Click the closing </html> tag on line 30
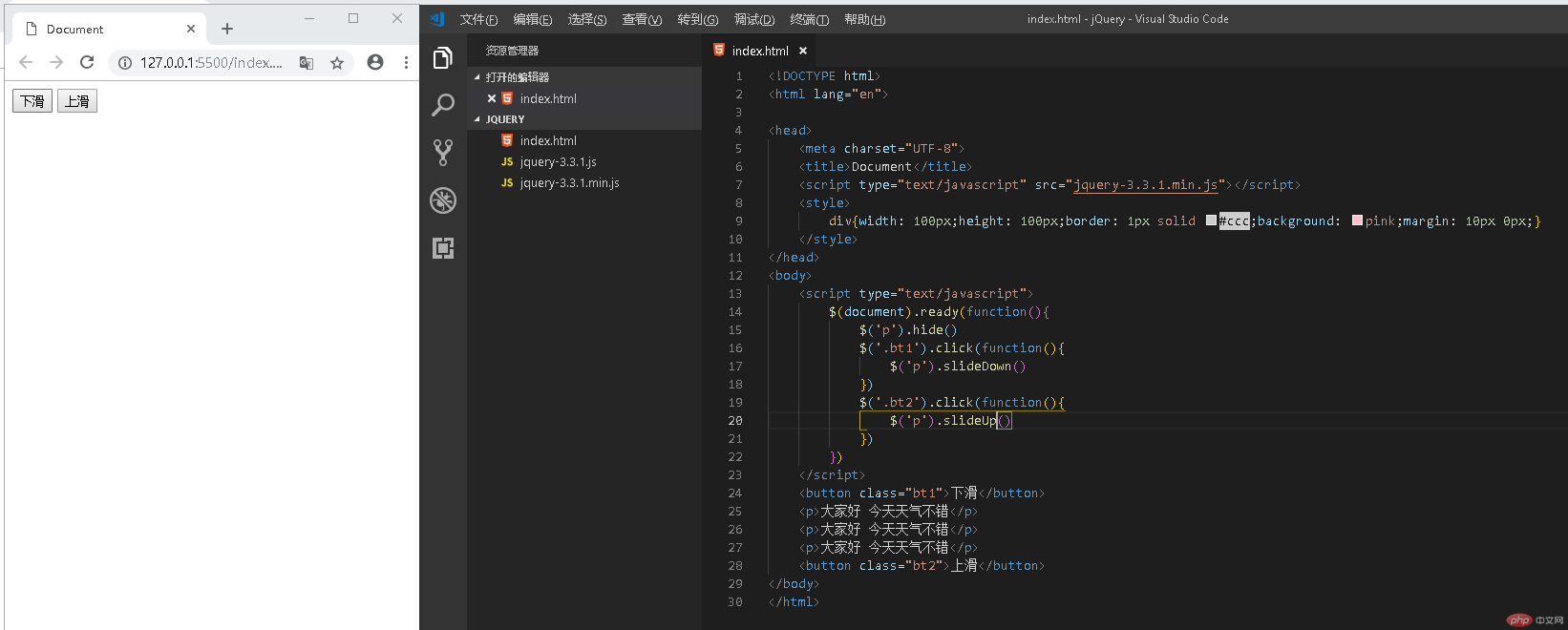This screenshot has width=1568, height=630. click(794, 602)
